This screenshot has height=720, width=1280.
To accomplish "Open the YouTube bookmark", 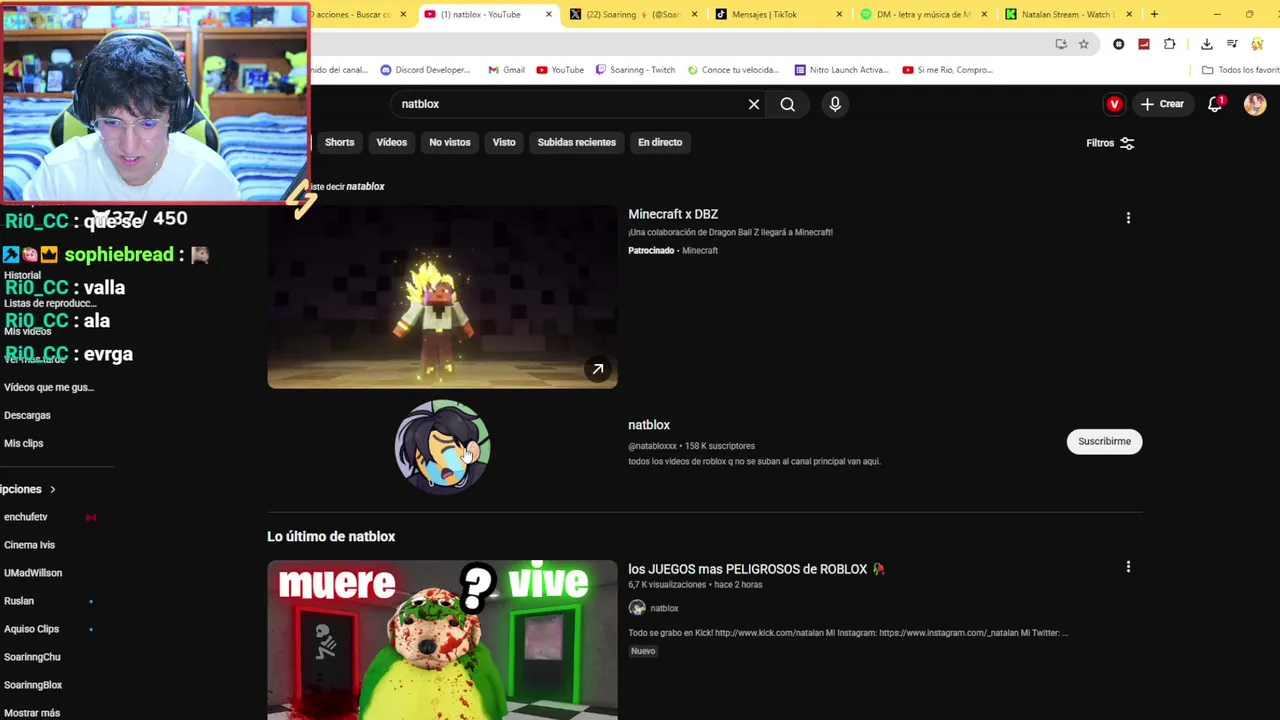I will point(560,70).
